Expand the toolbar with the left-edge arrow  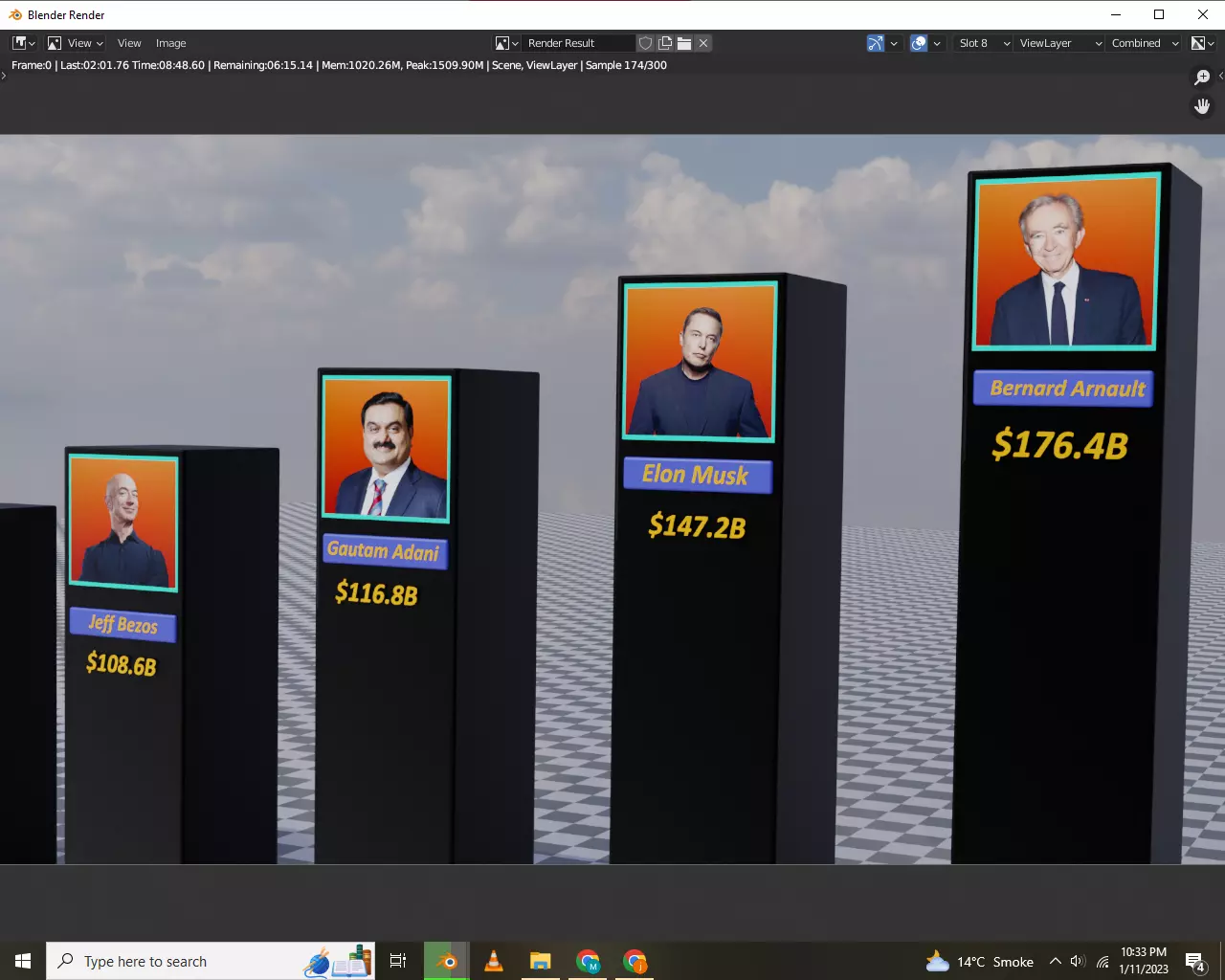[4, 76]
